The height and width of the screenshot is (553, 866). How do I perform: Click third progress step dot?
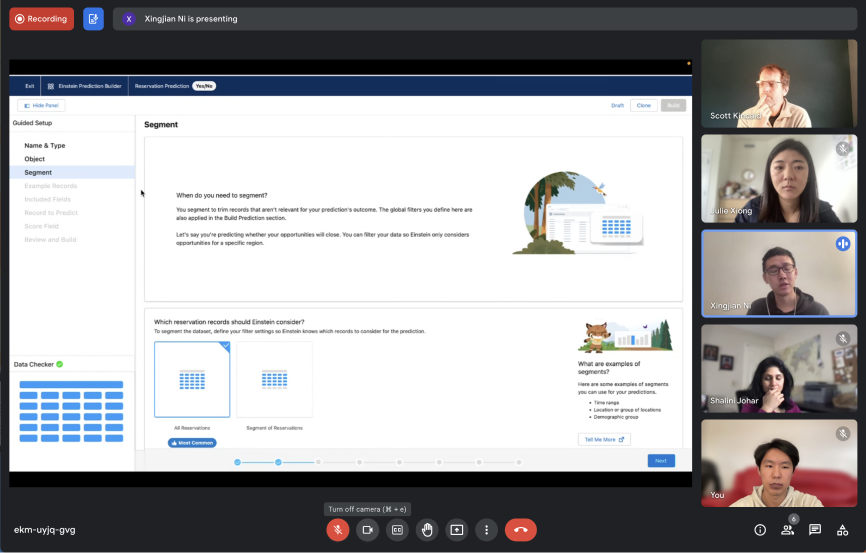tap(319, 462)
